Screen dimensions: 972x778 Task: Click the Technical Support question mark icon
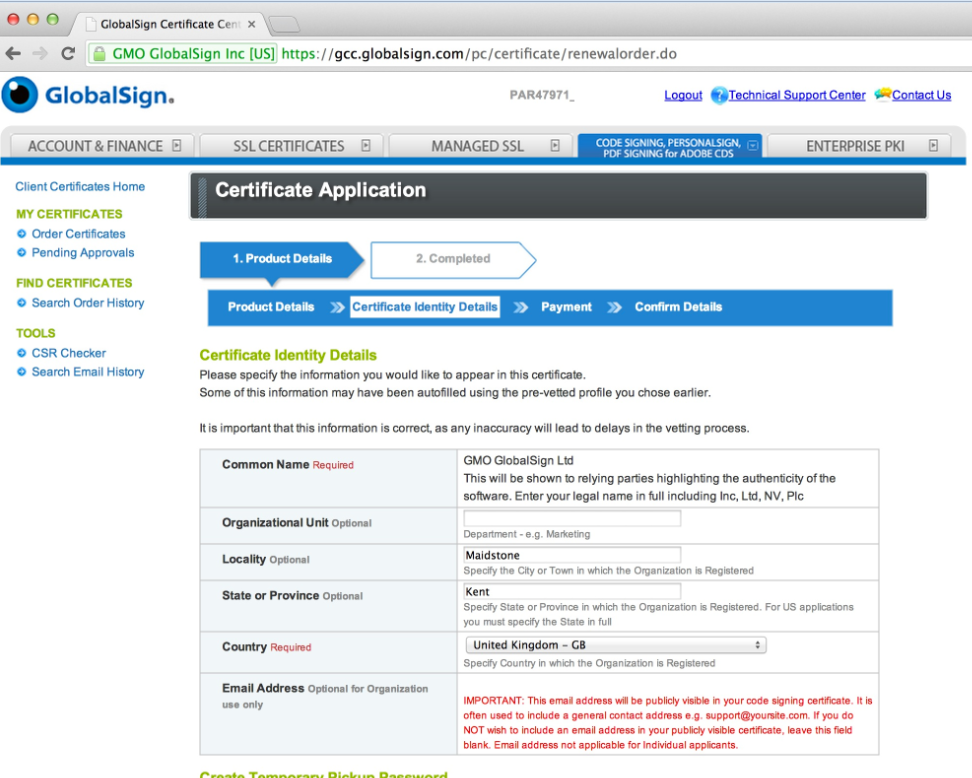718,95
